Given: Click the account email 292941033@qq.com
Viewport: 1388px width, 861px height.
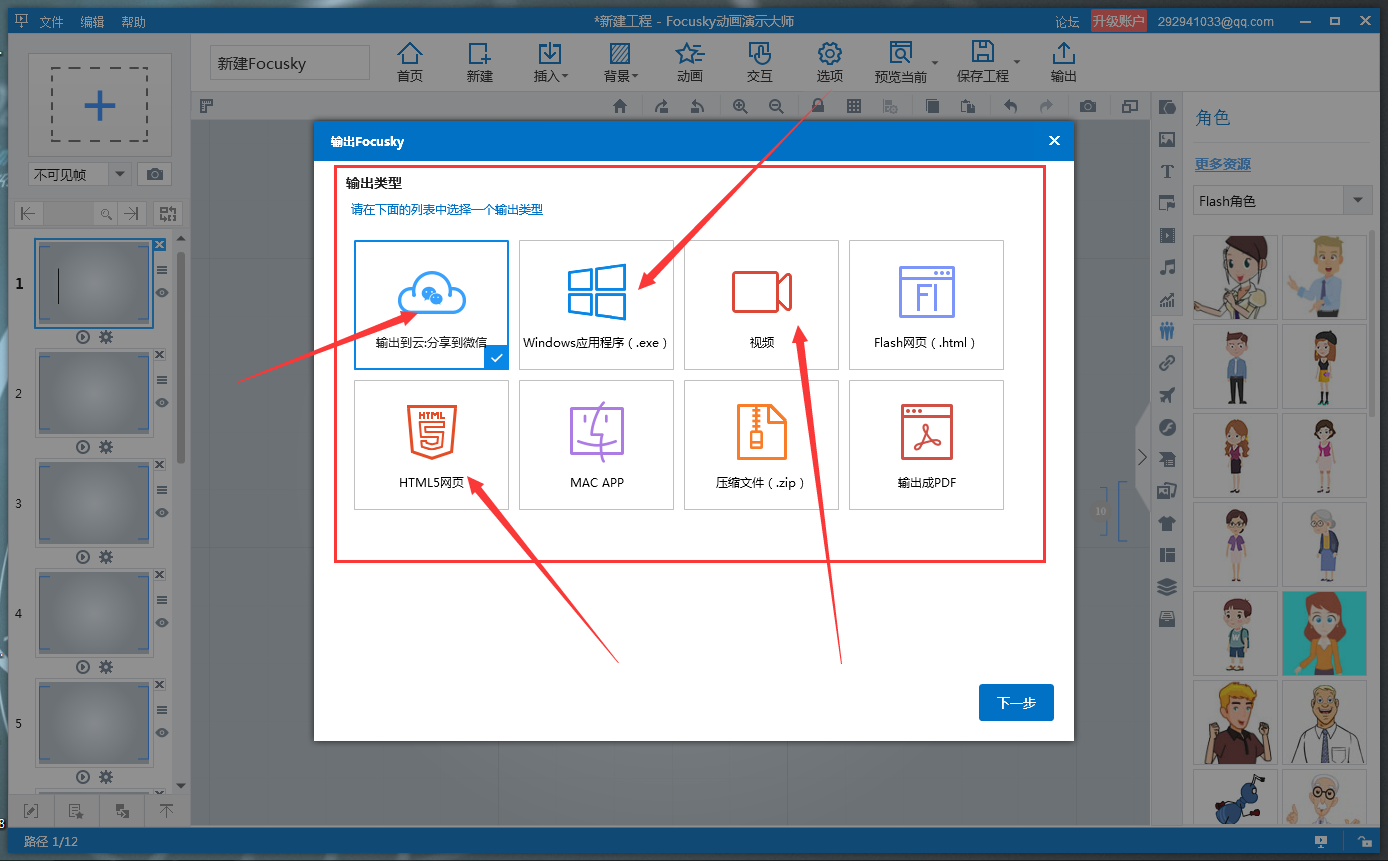Looking at the screenshot, I should [x=1216, y=22].
